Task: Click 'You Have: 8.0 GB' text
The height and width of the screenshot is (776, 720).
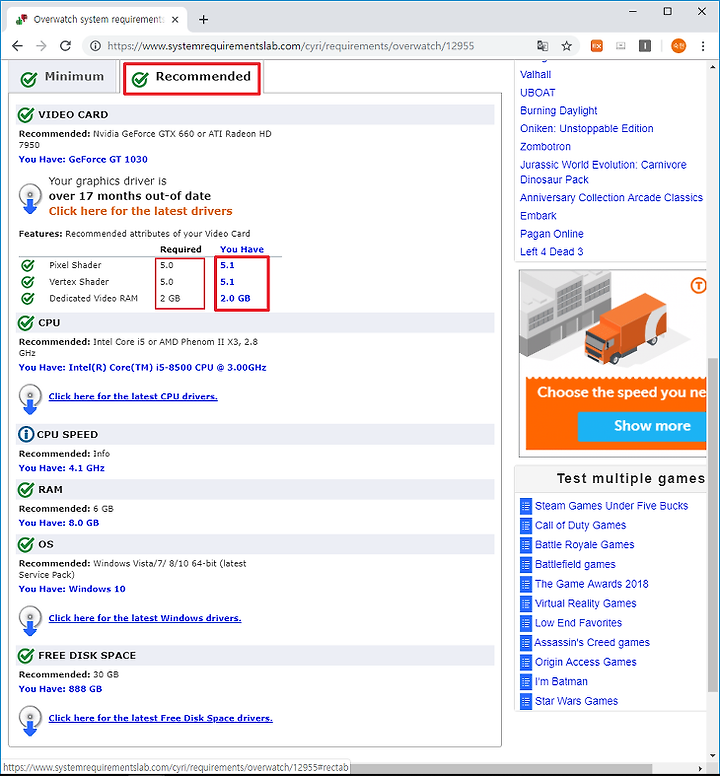Action: 59,523
